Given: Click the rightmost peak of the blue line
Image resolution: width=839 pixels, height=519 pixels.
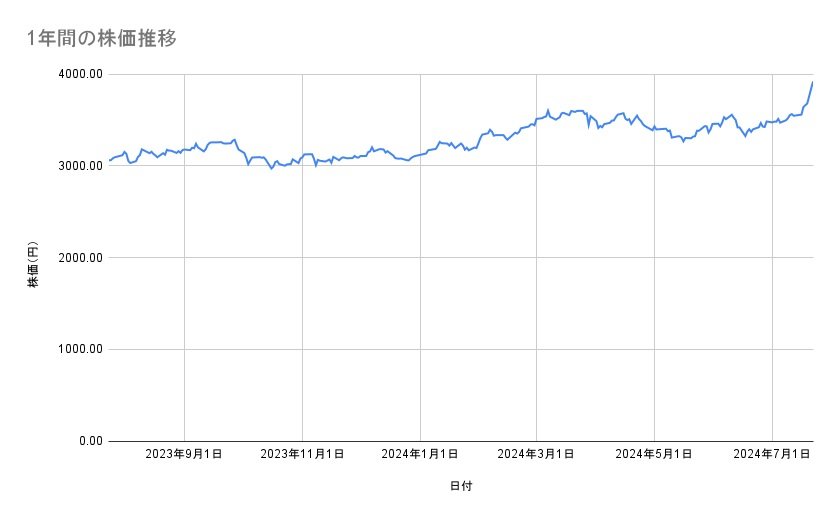Looking at the screenshot, I should coord(812,82).
